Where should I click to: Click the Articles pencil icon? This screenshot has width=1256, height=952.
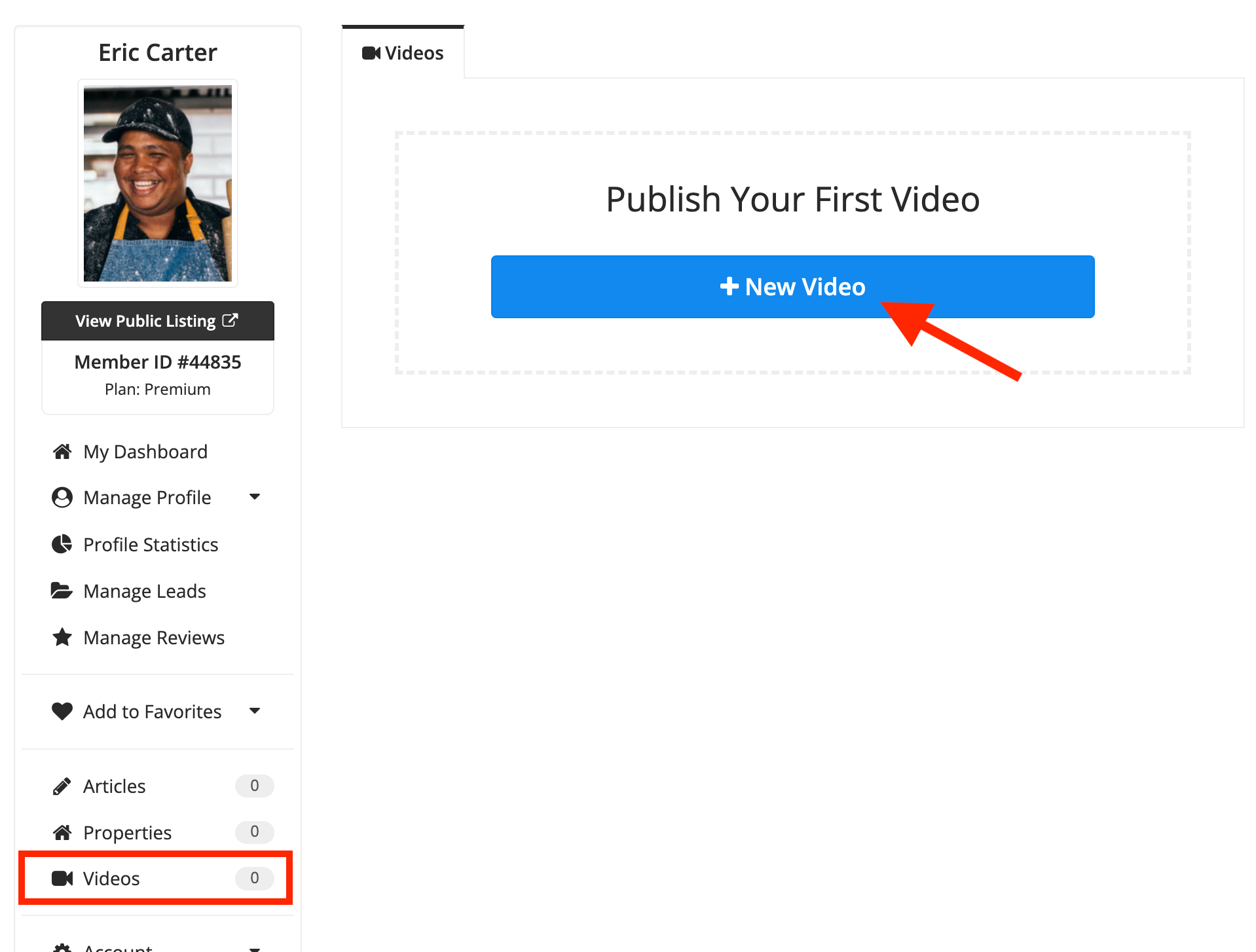pyautogui.click(x=62, y=786)
